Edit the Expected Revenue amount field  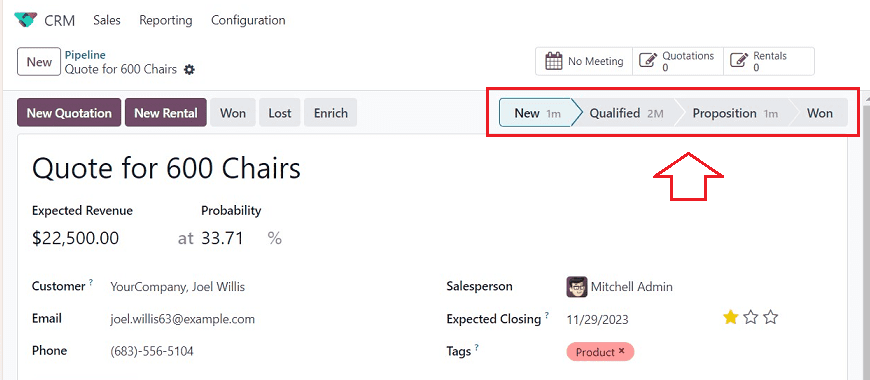tap(75, 238)
